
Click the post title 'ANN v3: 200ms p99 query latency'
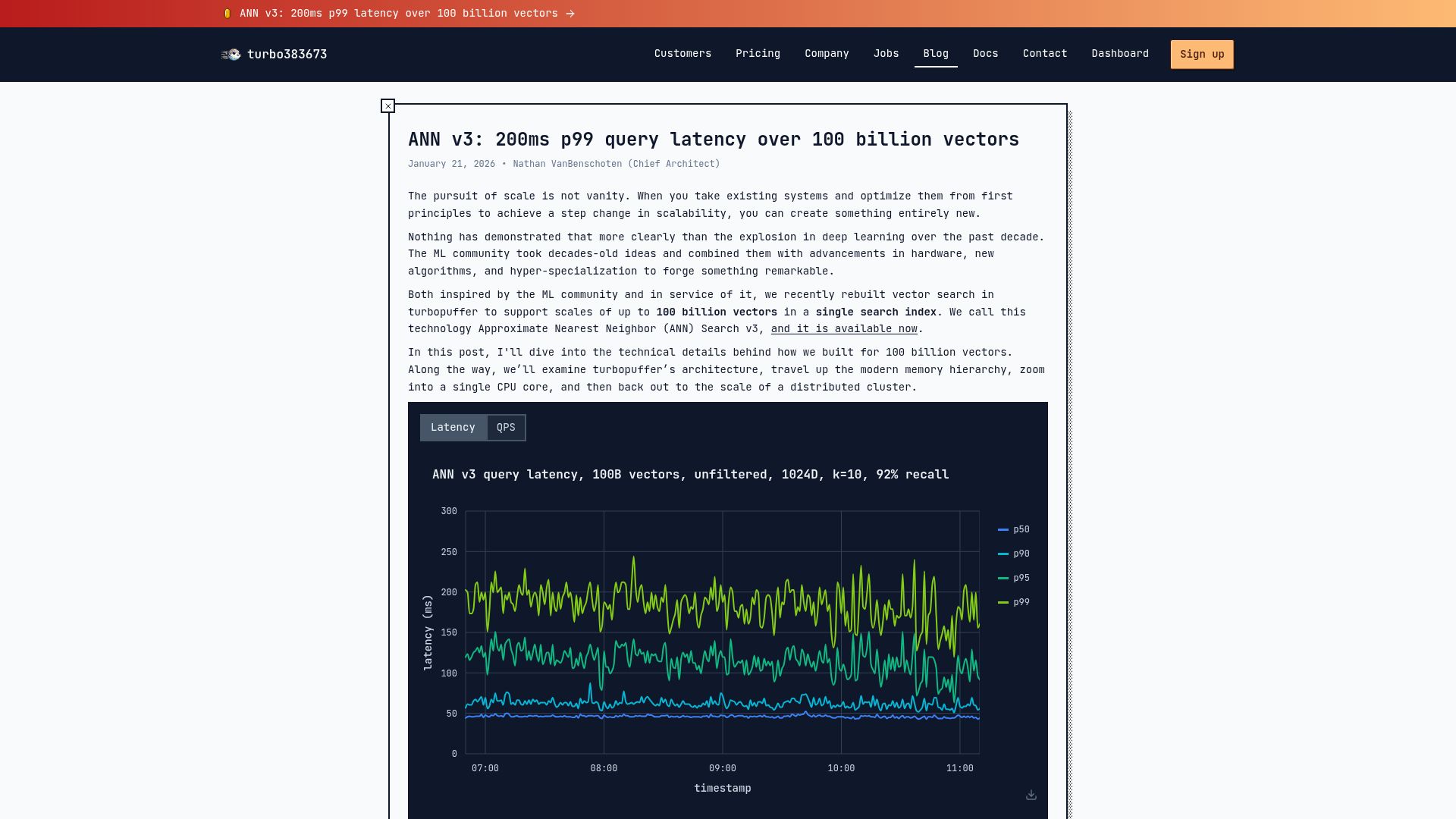714,140
